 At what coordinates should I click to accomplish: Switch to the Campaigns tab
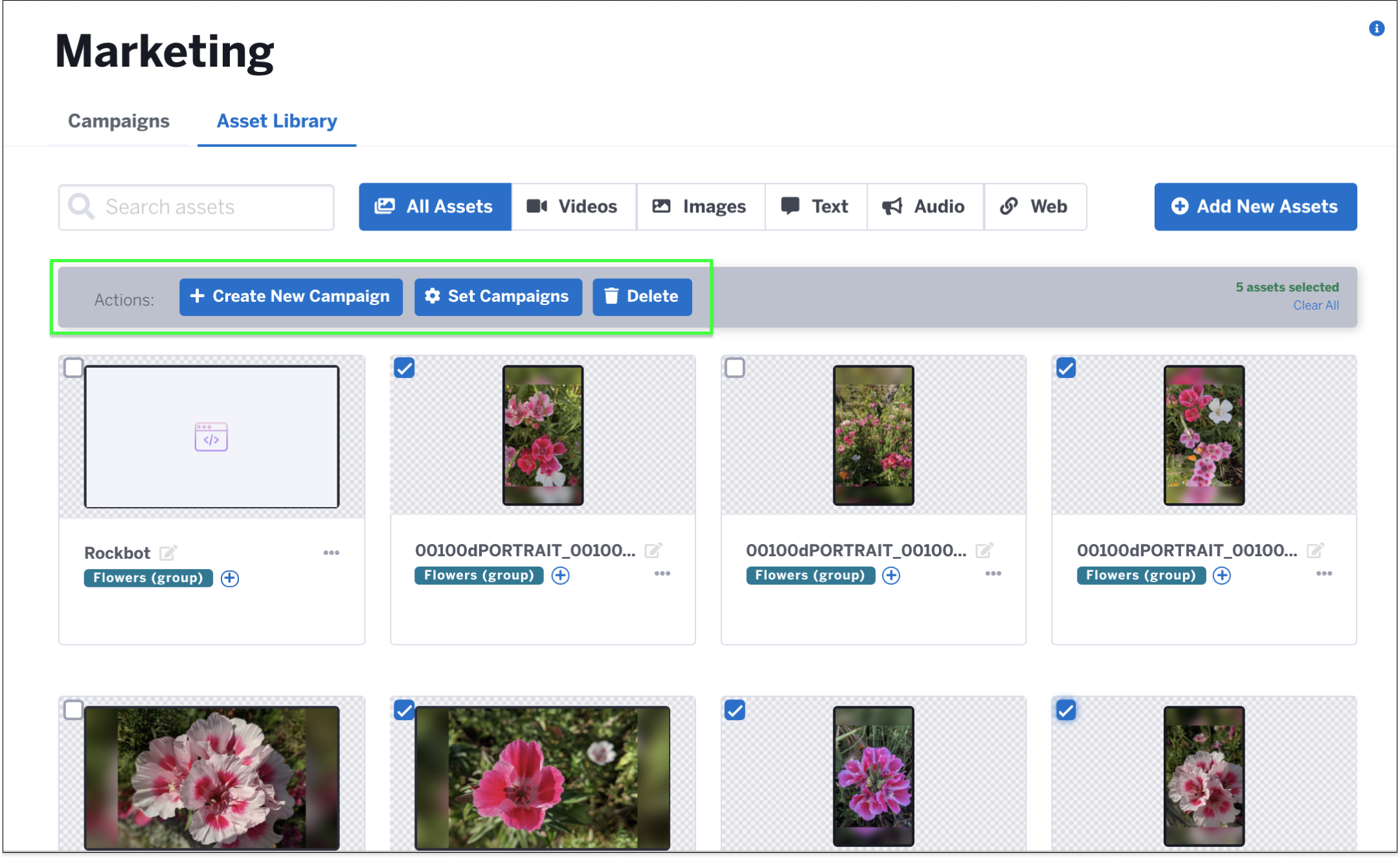tap(119, 121)
